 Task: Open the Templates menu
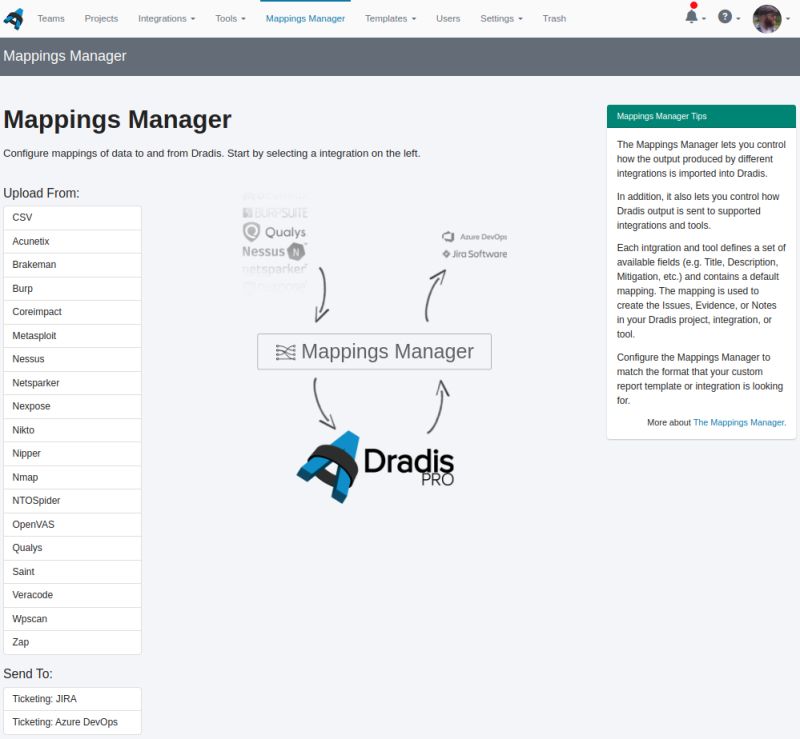[388, 17]
